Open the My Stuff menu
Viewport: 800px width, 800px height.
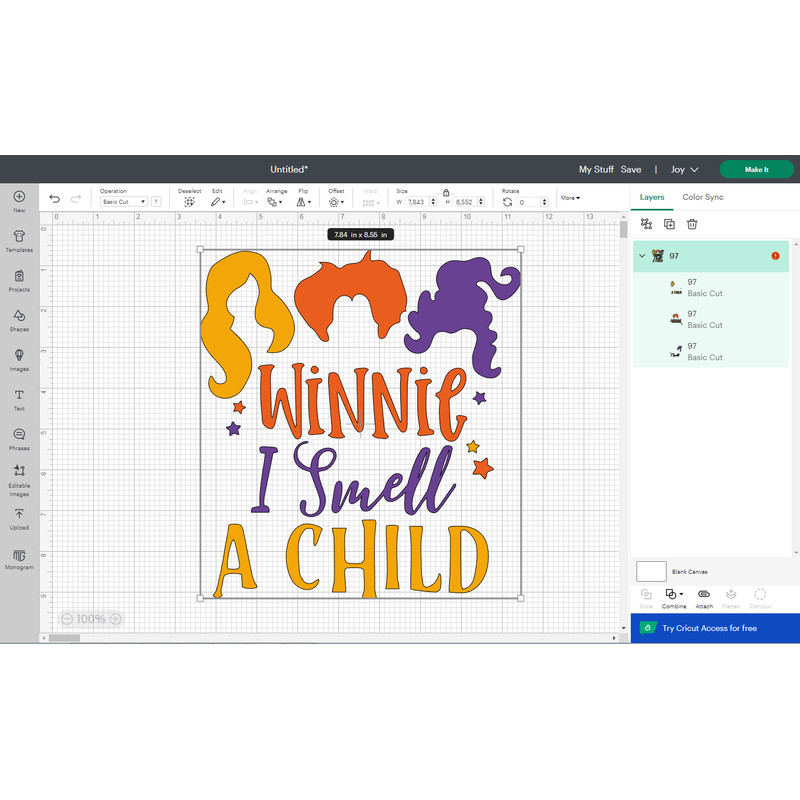[x=597, y=169]
